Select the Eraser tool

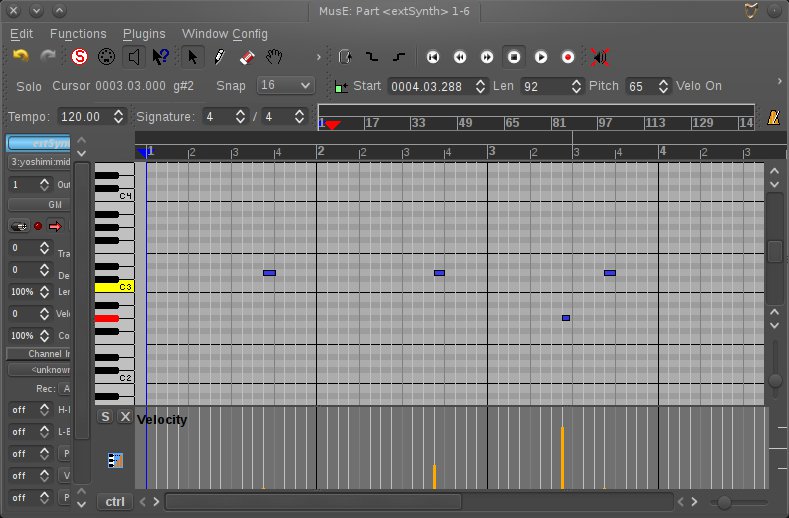[x=247, y=57]
